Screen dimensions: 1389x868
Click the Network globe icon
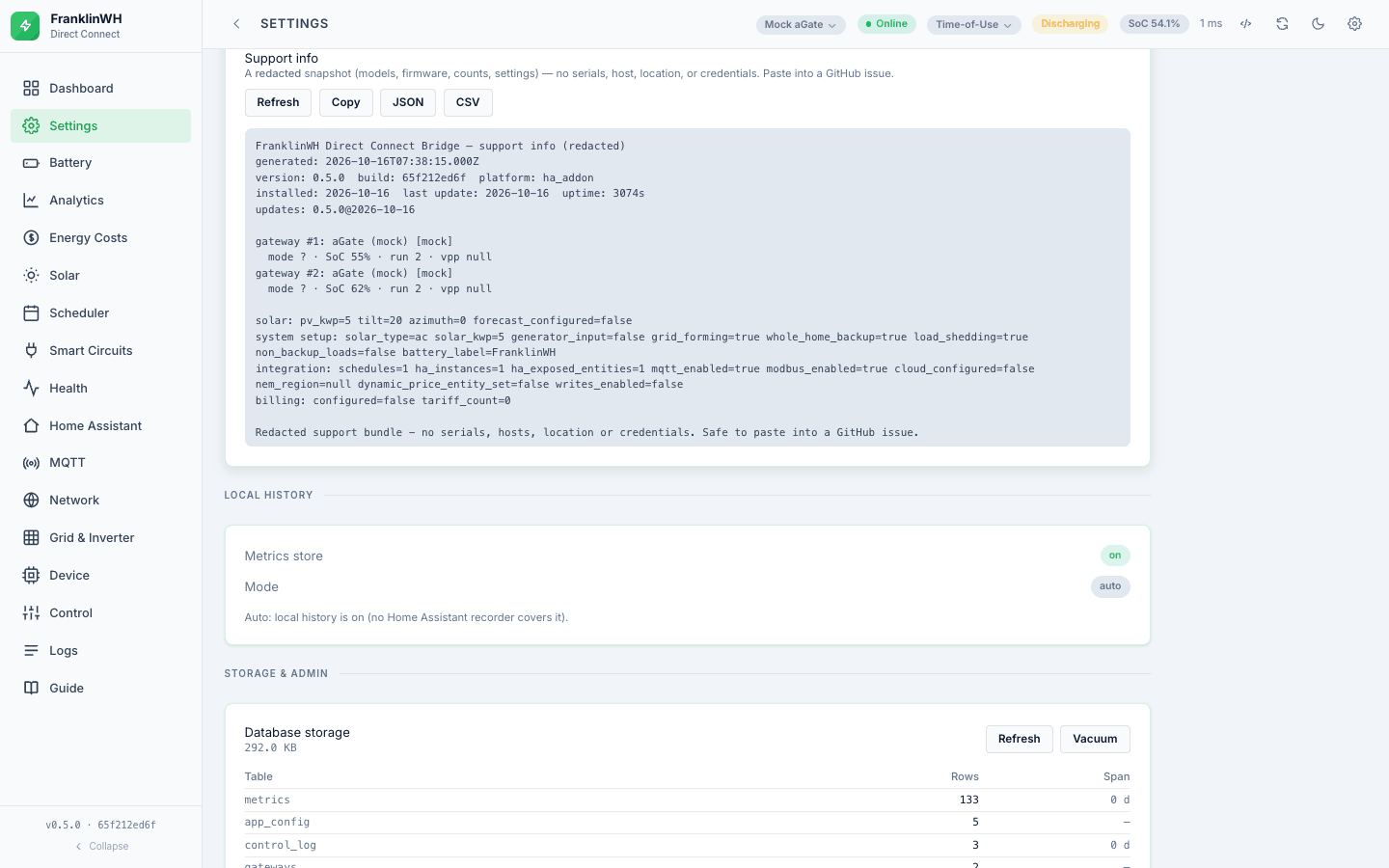(x=31, y=501)
